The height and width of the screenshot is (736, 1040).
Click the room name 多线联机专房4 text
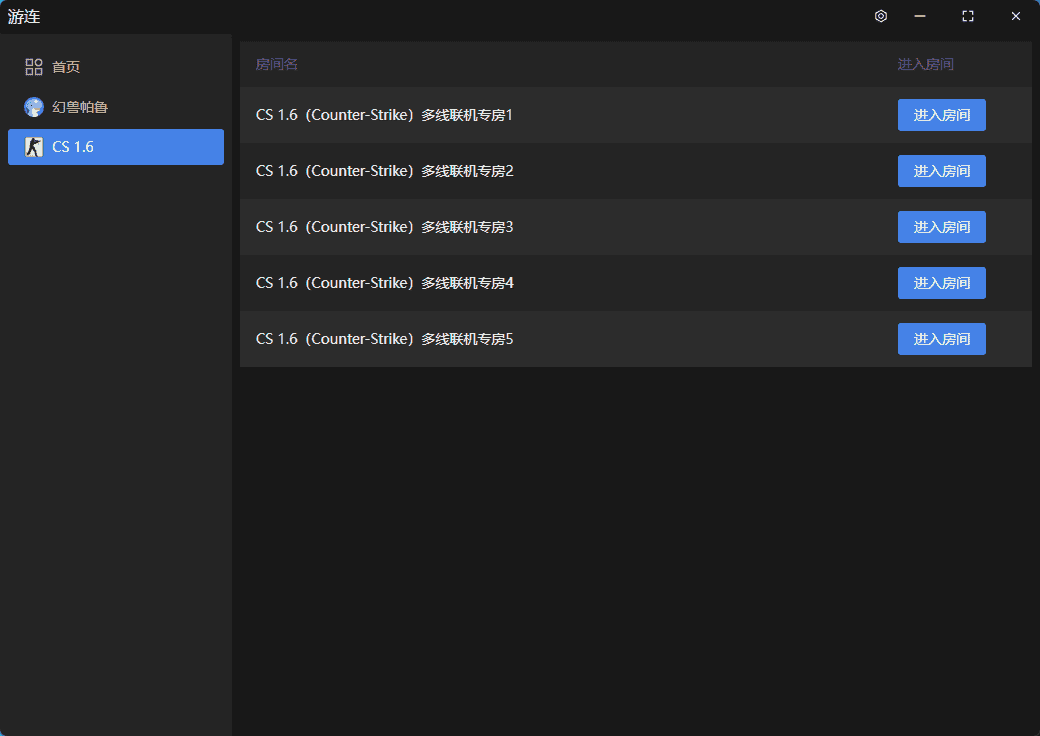[x=385, y=283]
